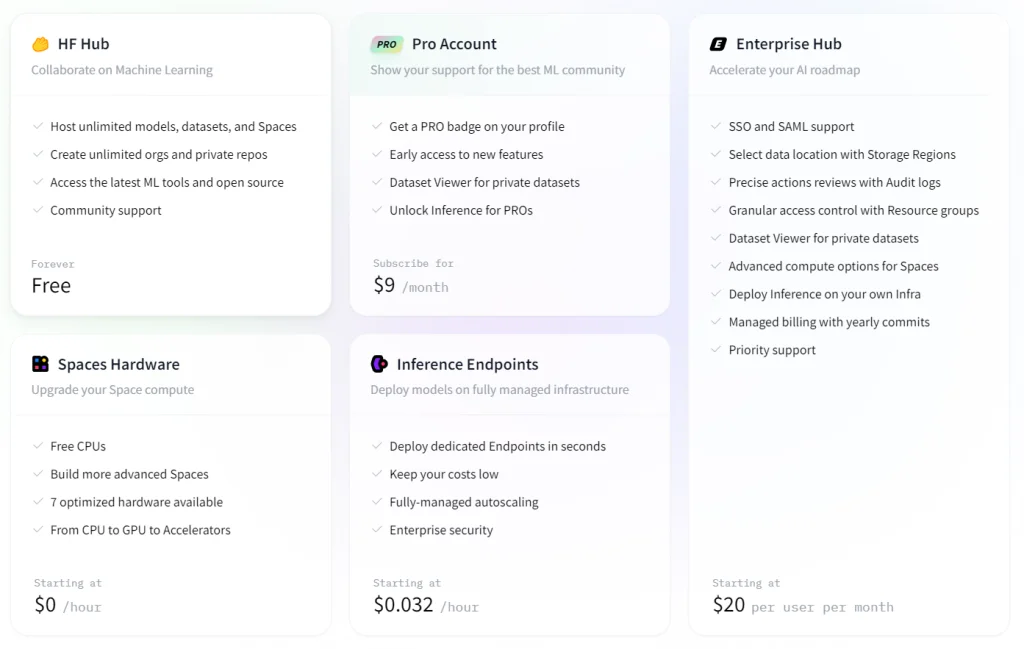The height and width of the screenshot is (649, 1024).
Task: Open the Inference Endpoints heading
Action: (467, 364)
